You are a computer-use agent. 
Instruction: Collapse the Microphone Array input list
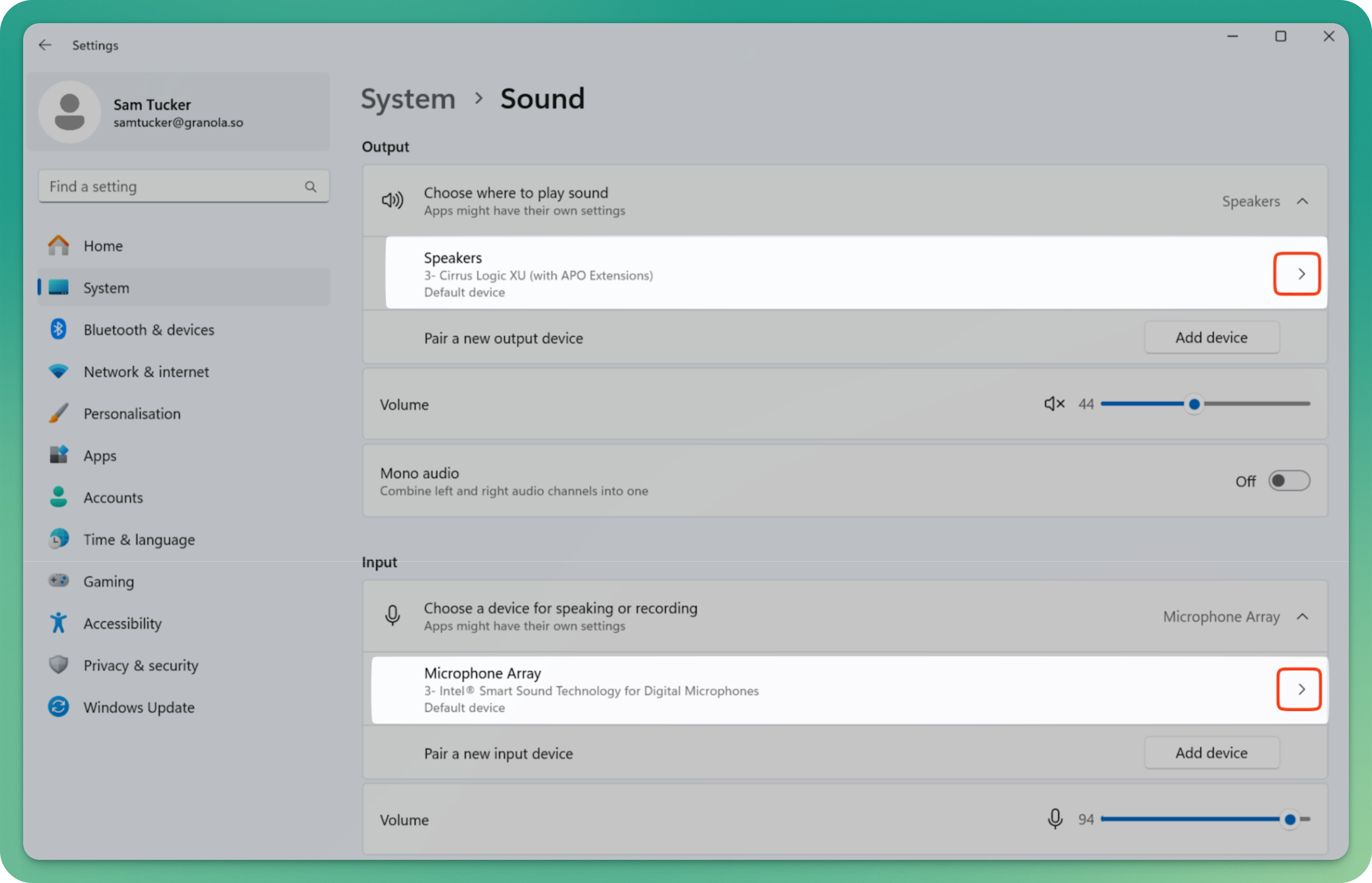coord(1303,617)
